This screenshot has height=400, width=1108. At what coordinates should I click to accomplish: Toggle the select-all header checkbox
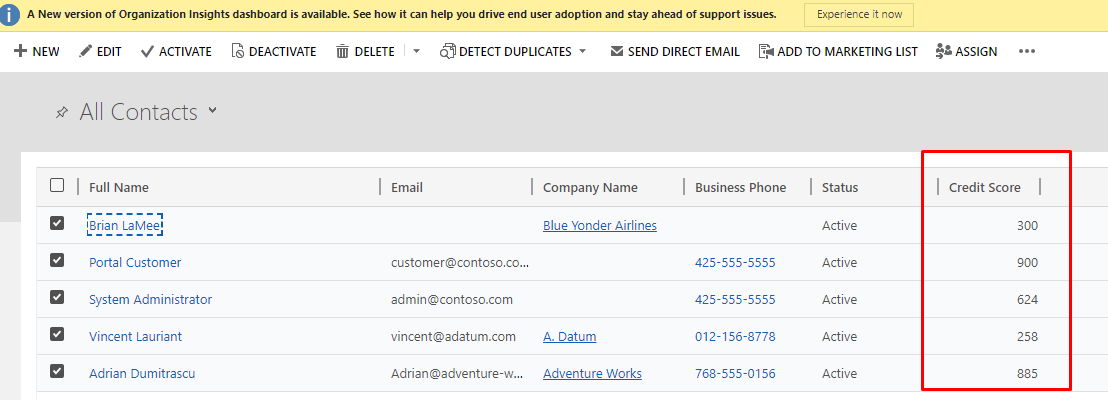(57, 185)
